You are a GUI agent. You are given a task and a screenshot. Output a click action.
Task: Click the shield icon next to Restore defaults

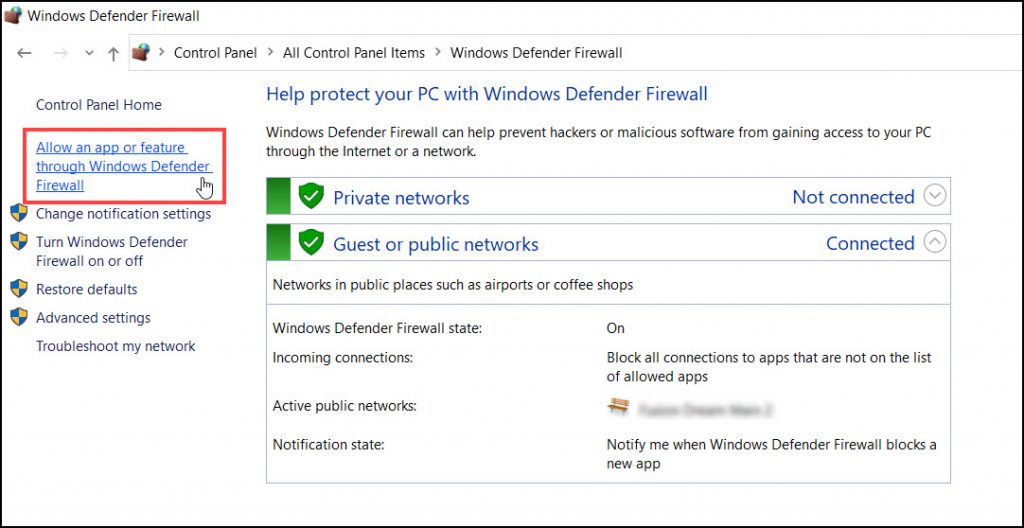pos(19,288)
